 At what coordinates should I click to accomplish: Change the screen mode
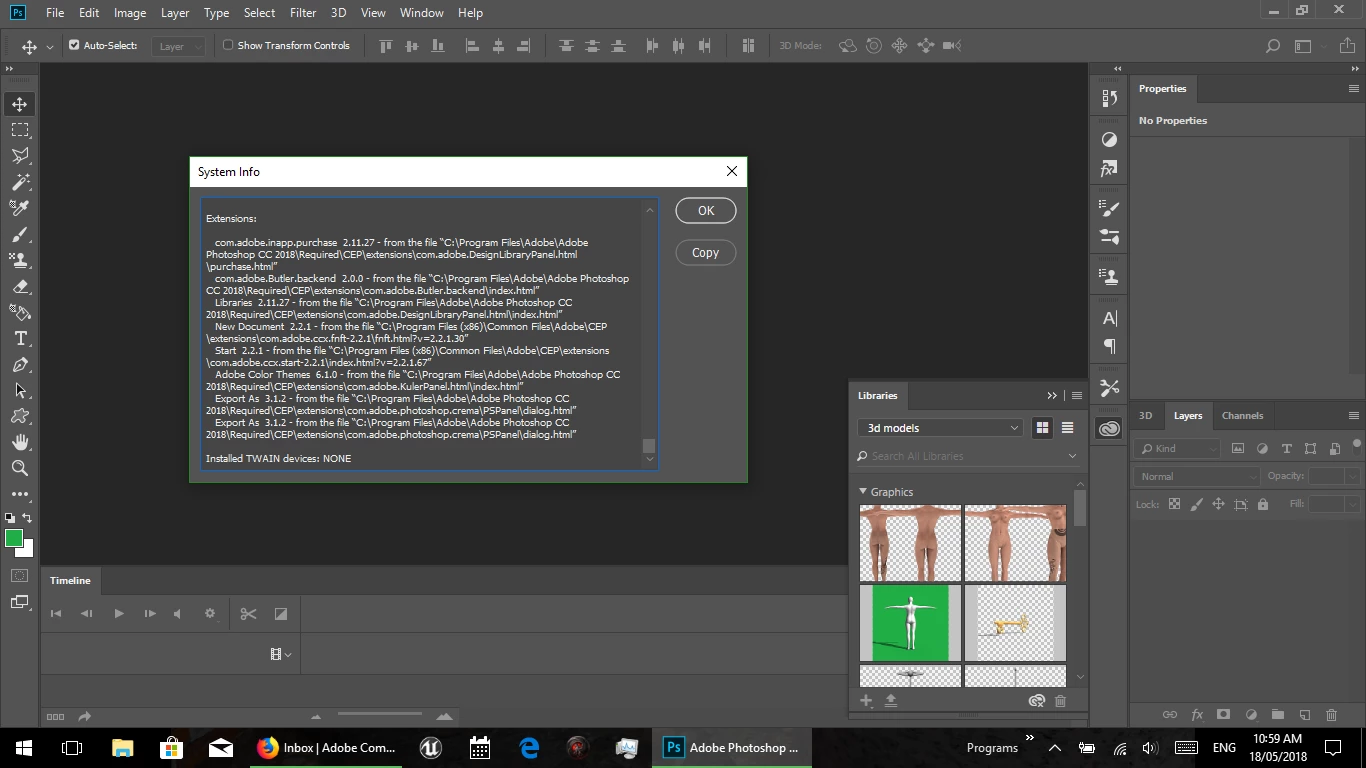[20, 602]
